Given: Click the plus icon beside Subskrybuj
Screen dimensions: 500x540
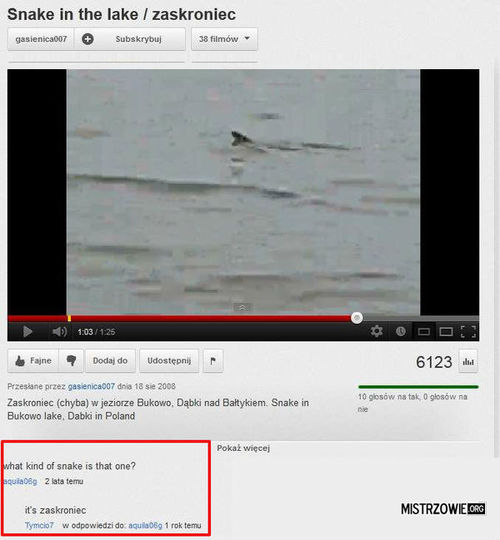Looking at the screenshot, I should click(87, 39).
